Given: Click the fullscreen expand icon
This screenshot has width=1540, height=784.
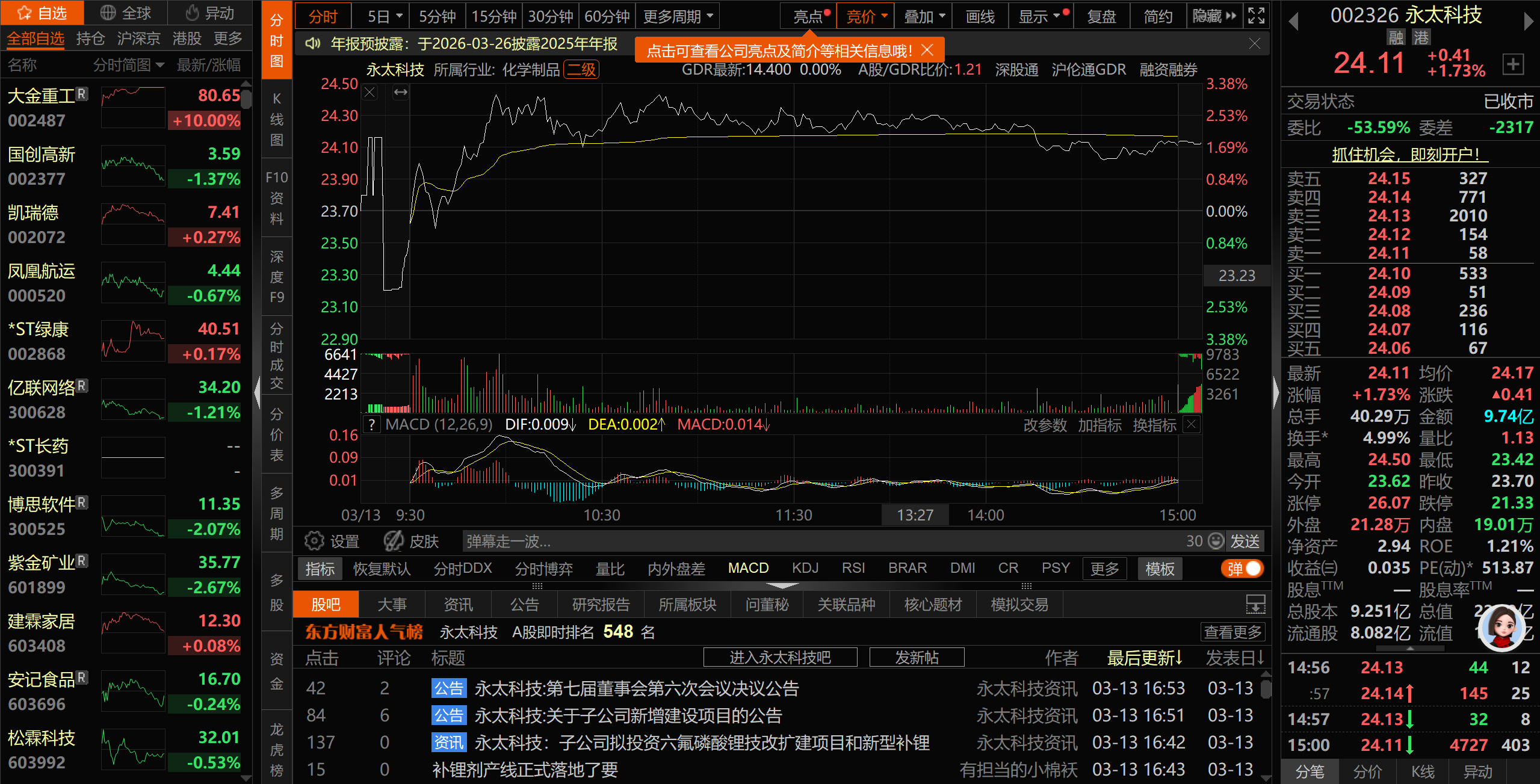Looking at the screenshot, I should pos(1257,16).
